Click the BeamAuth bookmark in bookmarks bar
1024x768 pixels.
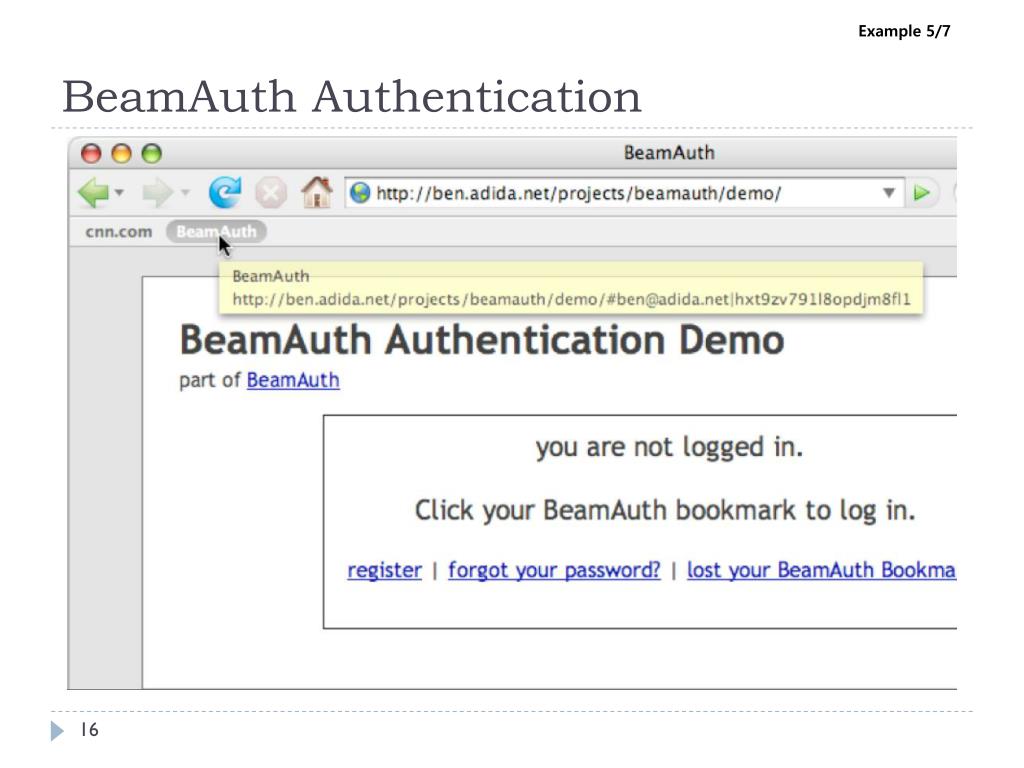[x=216, y=232]
